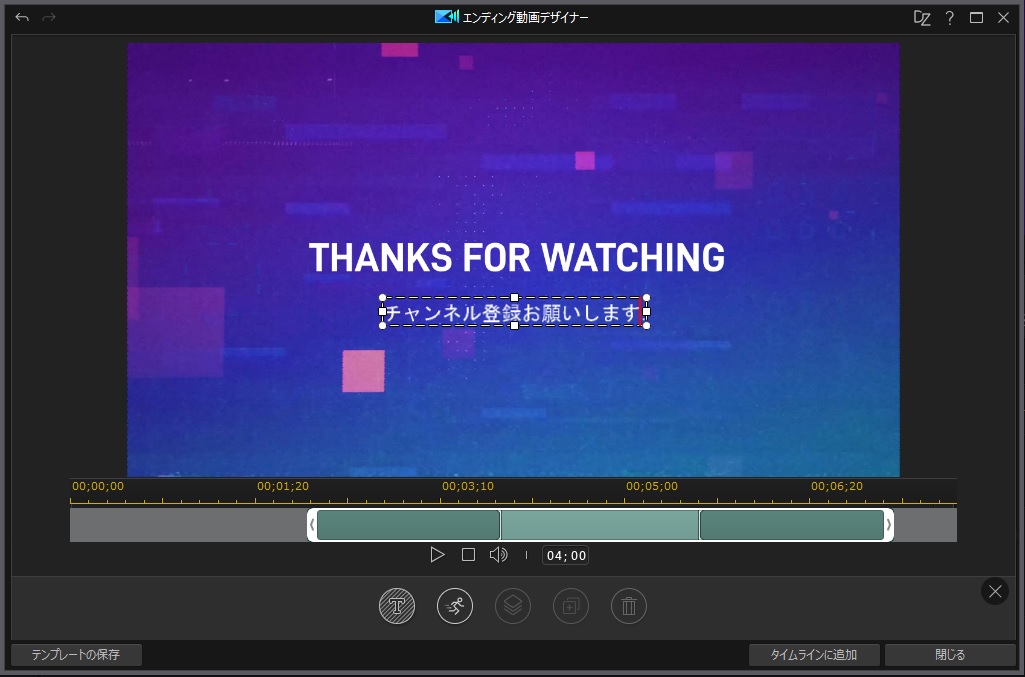The width and height of the screenshot is (1025, 677).
Task: Click the top-right round corner handle of the text box
Action: click(x=647, y=298)
